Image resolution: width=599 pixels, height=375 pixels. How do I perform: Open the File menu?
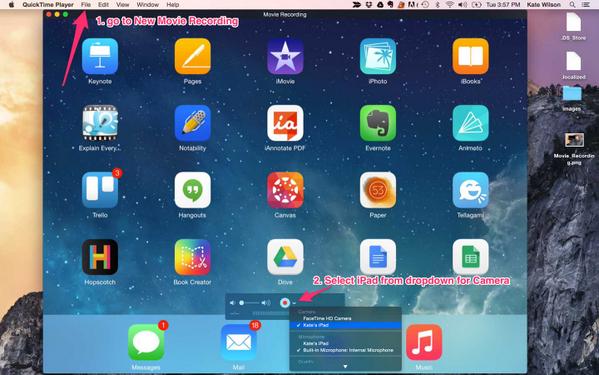[x=86, y=5]
